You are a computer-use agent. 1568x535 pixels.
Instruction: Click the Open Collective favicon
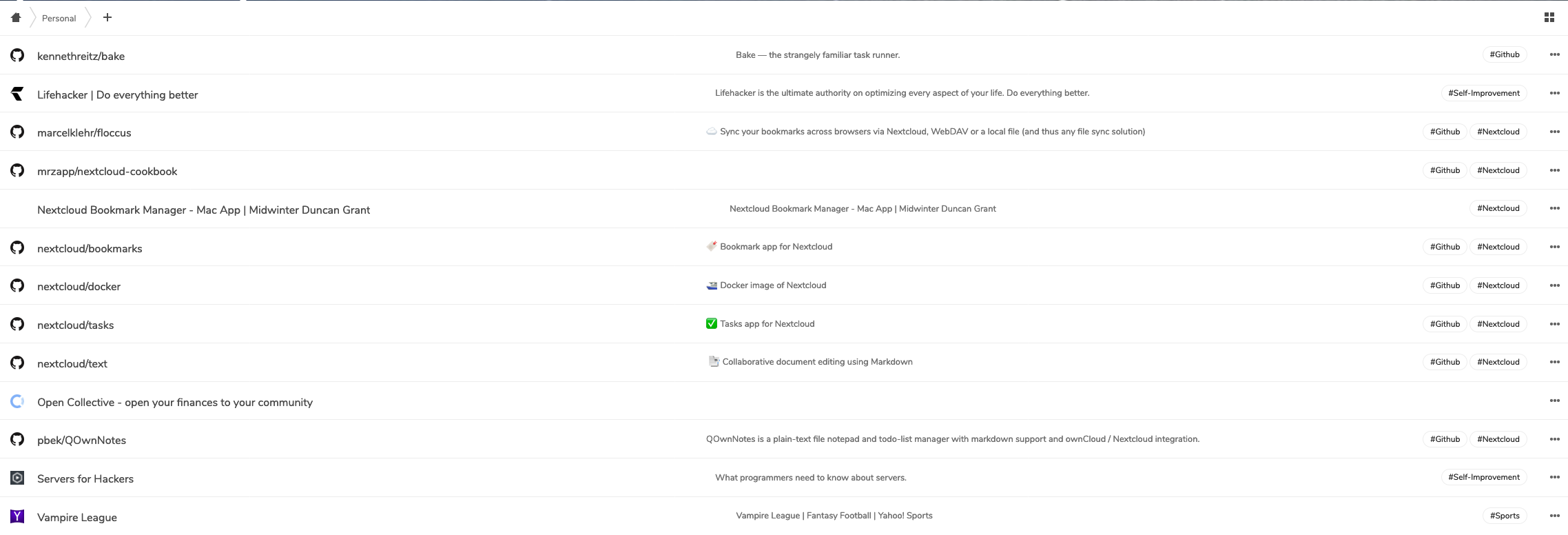pos(17,401)
